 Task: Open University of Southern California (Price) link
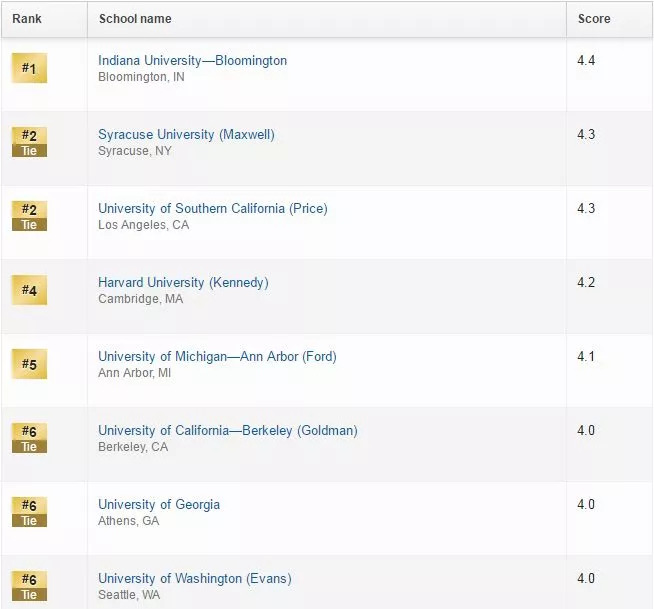point(213,209)
